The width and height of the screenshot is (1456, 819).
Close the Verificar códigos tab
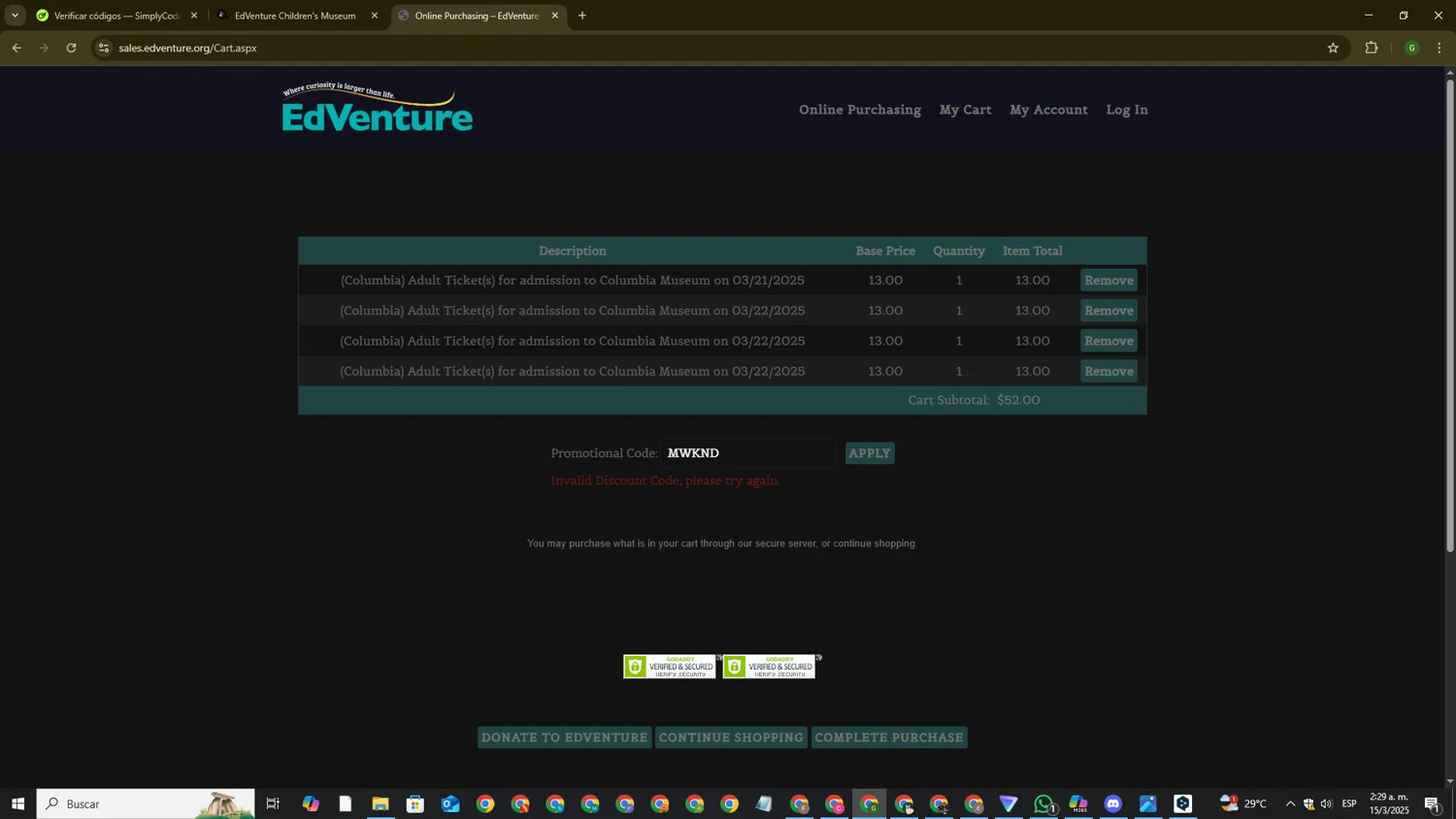click(x=194, y=16)
